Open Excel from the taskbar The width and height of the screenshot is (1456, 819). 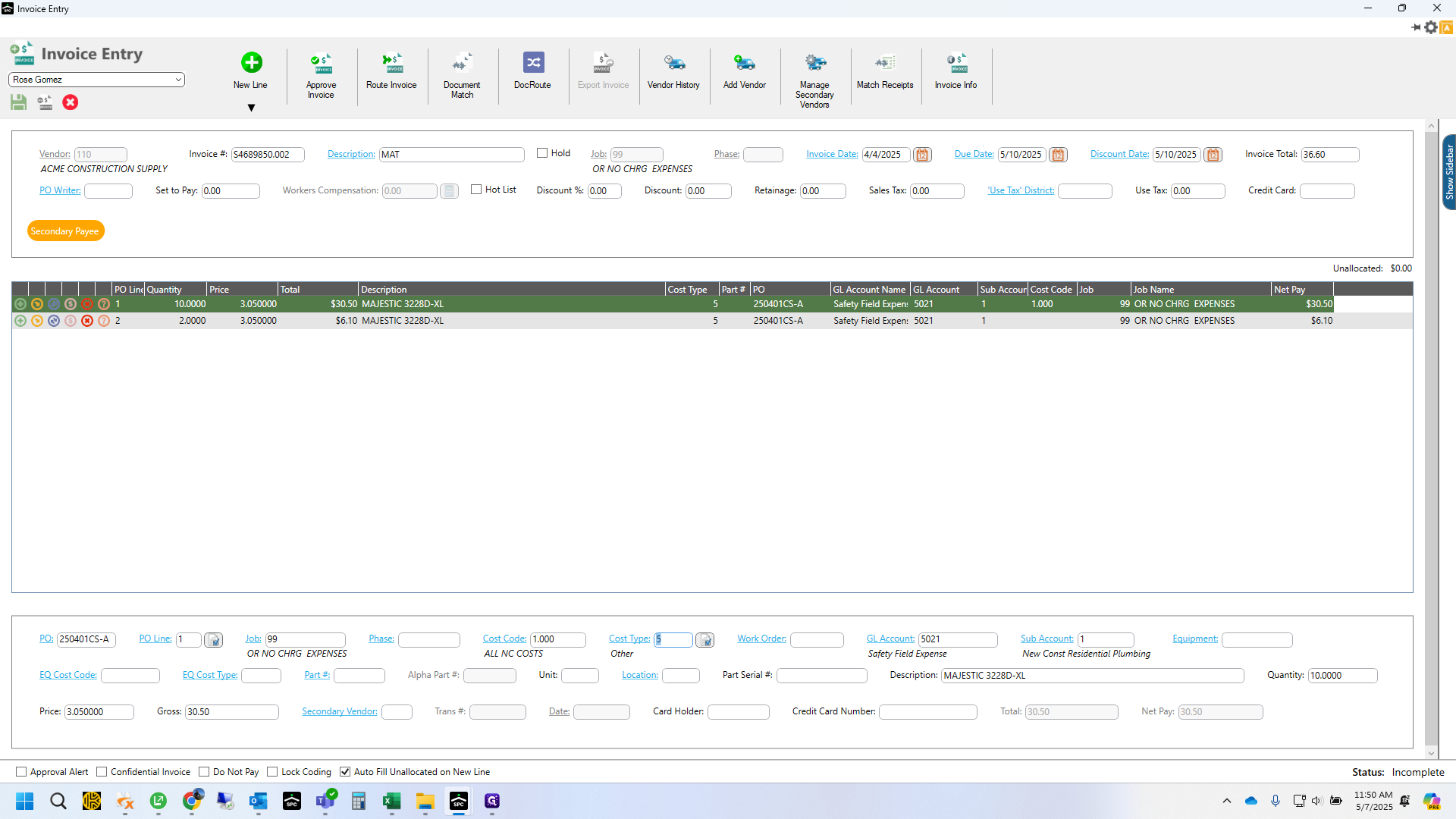point(392,802)
